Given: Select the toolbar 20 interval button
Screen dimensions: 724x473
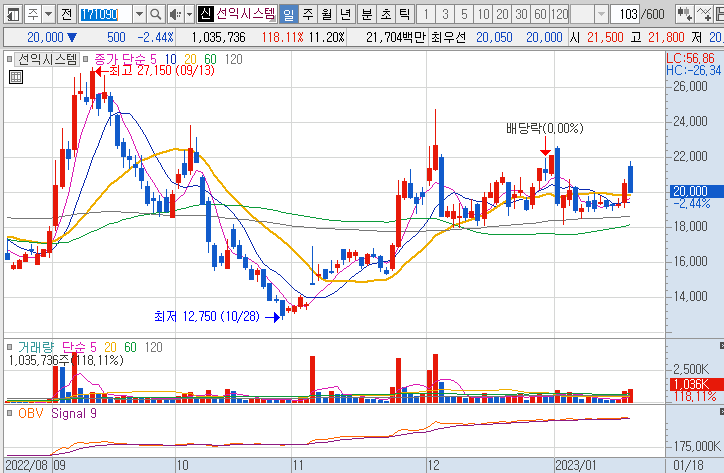Looking at the screenshot, I should pyautogui.click(x=502, y=14).
